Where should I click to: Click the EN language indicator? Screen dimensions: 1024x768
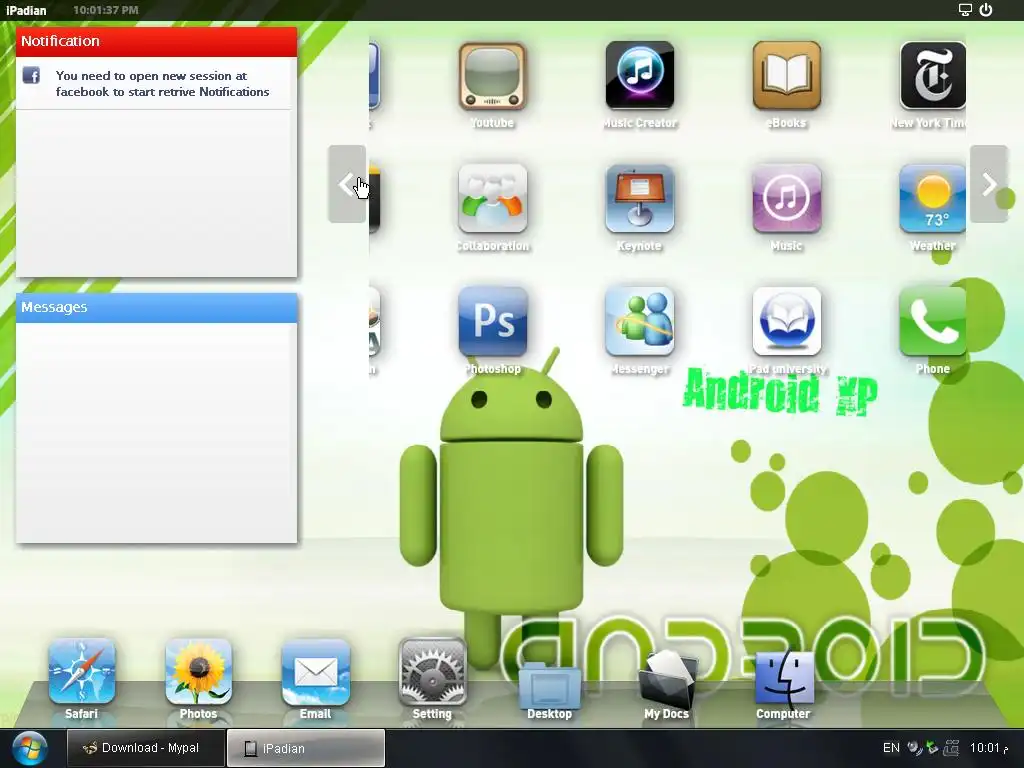(x=891, y=748)
